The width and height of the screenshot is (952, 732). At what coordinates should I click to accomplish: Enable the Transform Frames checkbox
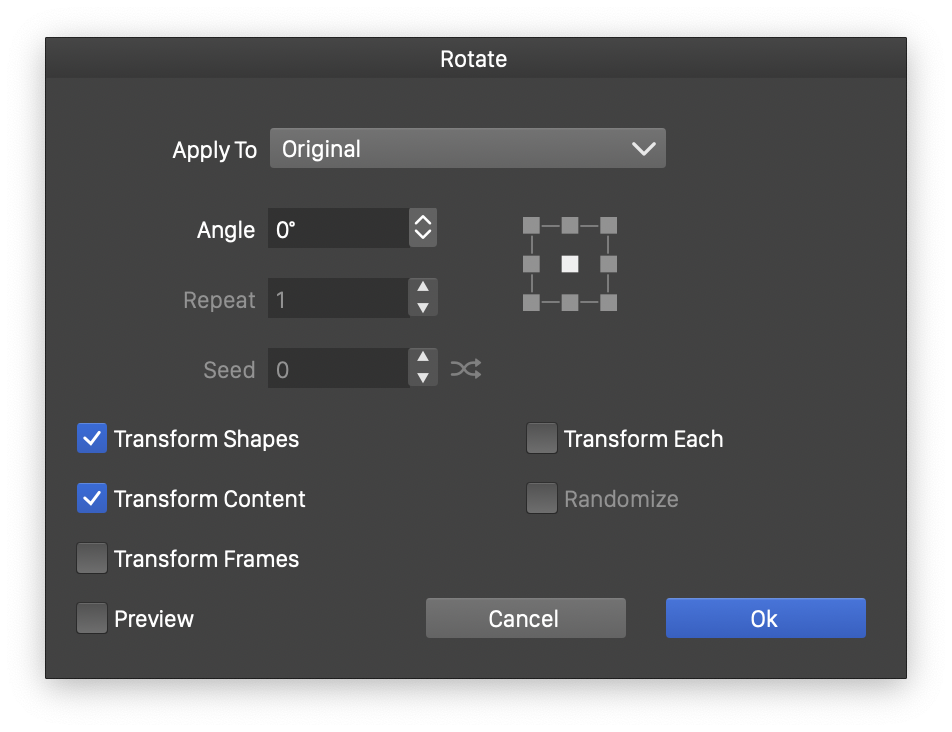pyautogui.click(x=92, y=558)
